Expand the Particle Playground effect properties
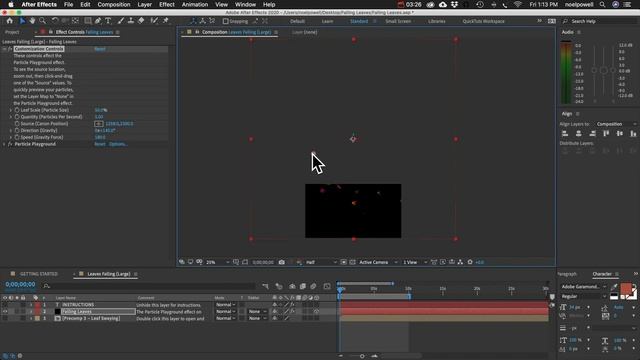 [x=4, y=144]
